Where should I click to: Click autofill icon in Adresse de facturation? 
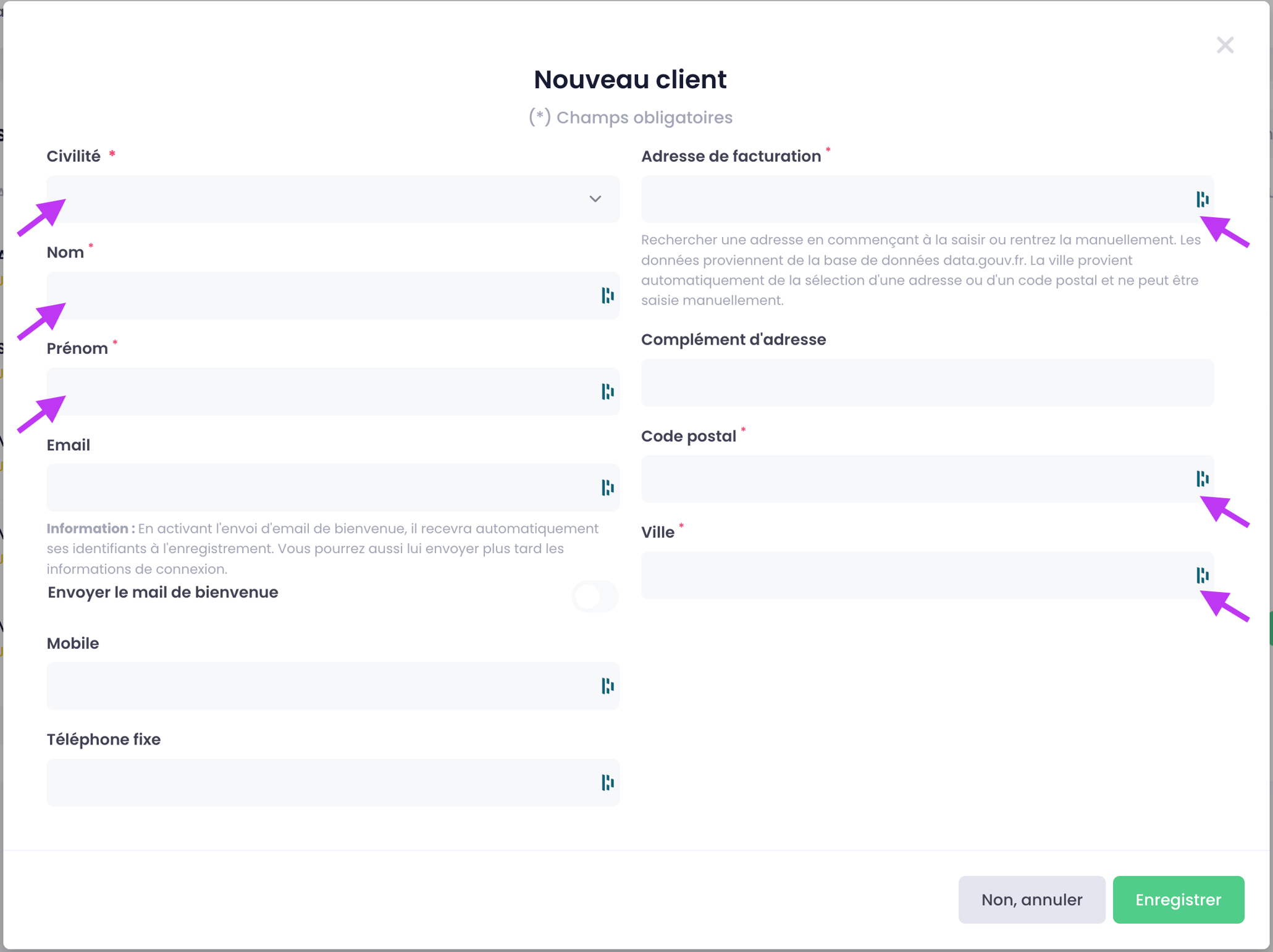(x=1202, y=199)
